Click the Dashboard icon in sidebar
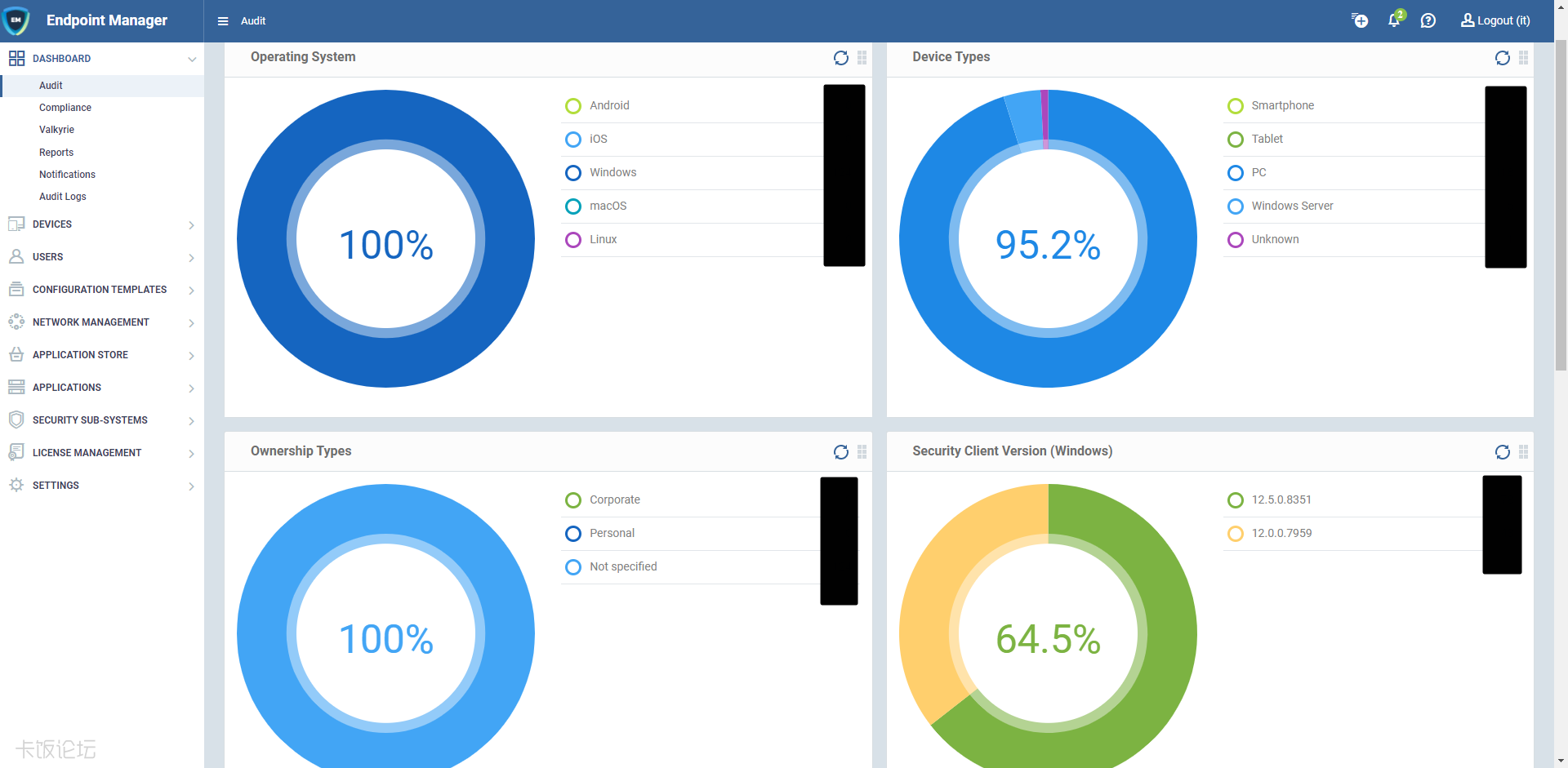Screen dimensions: 1568x768 (16, 58)
